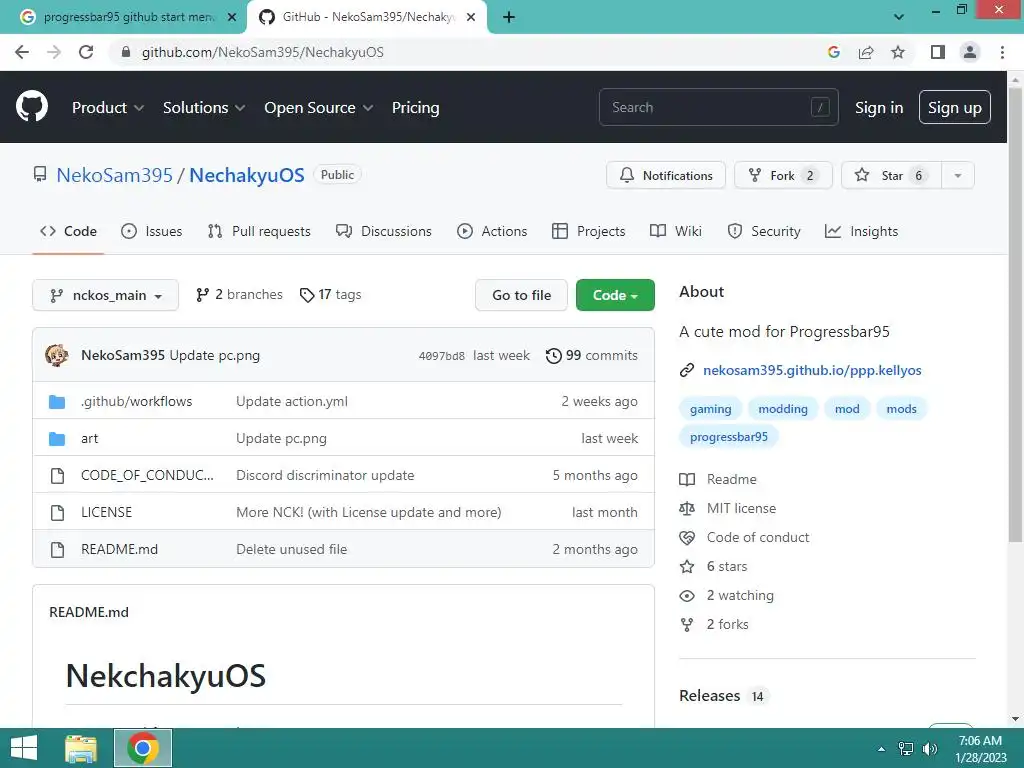This screenshot has height=768, width=1024.
Task: Open File Explorer from the taskbar
Action: [81, 748]
